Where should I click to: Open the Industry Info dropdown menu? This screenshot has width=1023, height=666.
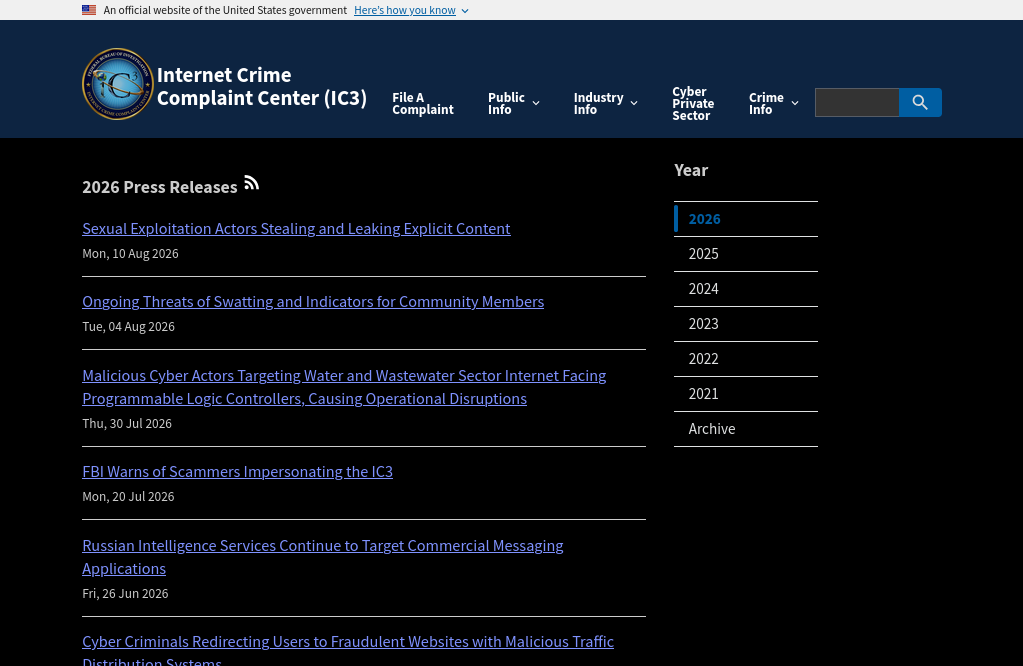(605, 103)
